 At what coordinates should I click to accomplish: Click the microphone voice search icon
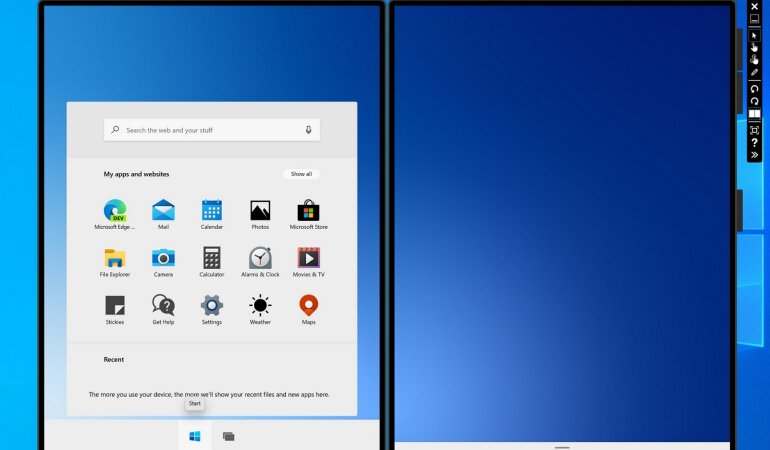click(x=308, y=130)
